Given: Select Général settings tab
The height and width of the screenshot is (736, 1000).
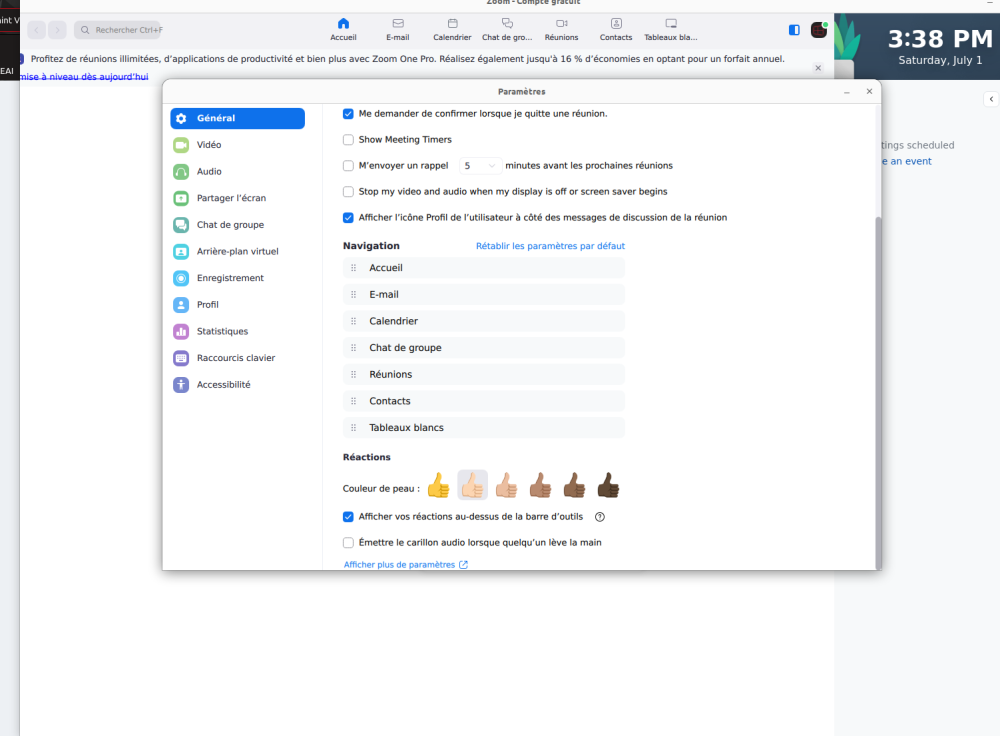Looking at the screenshot, I should click(237, 119).
